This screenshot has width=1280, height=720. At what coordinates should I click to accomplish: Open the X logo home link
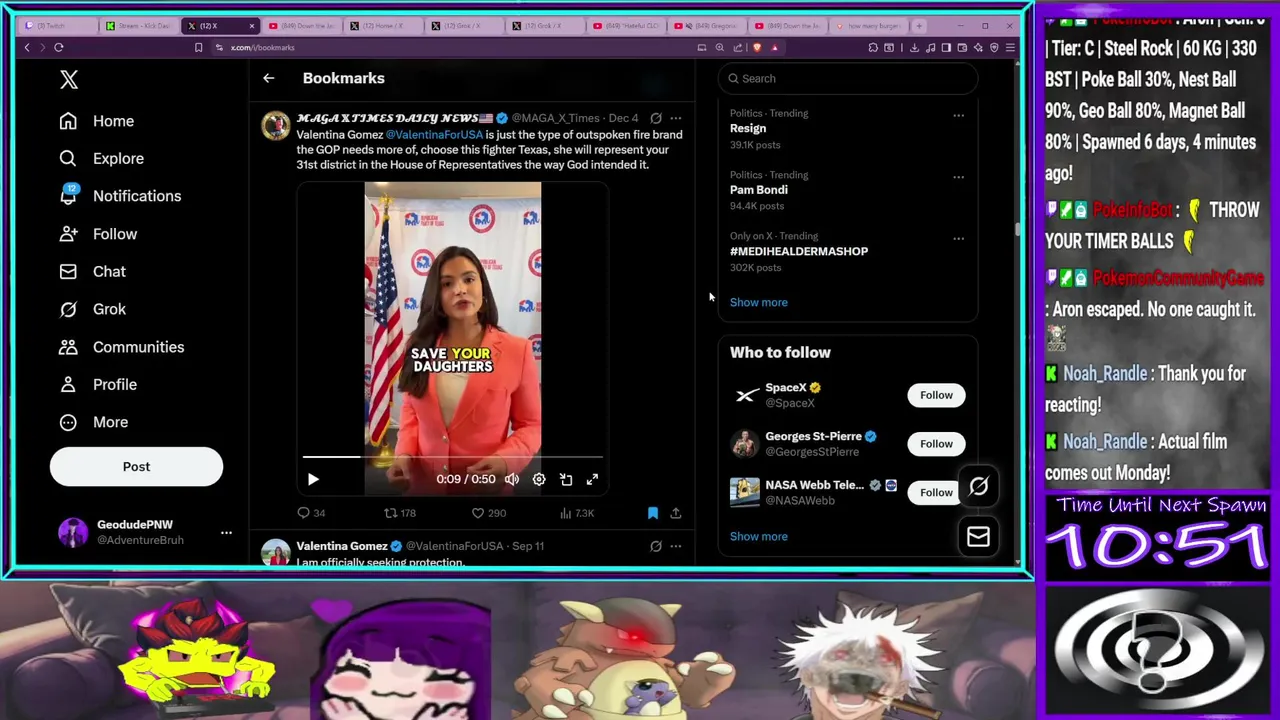[69, 79]
